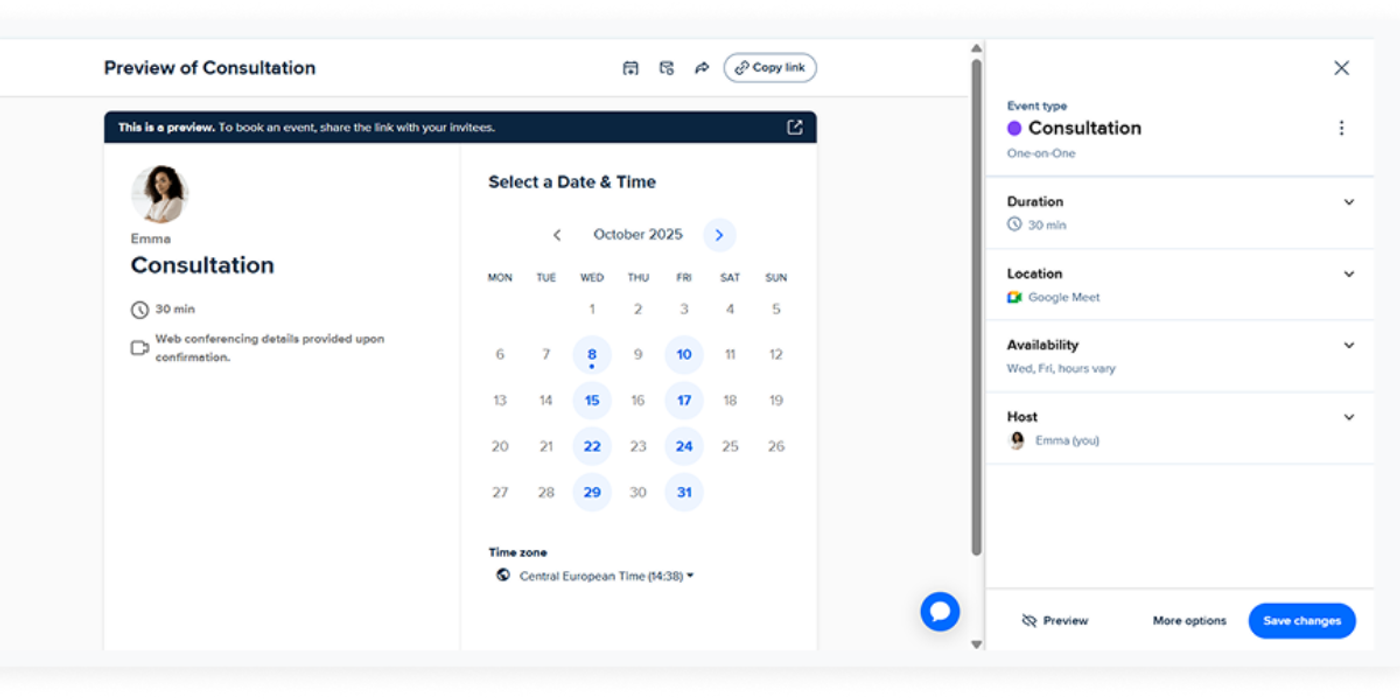Click the globe icon beside the time zone
1400x700 pixels.
point(502,575)
